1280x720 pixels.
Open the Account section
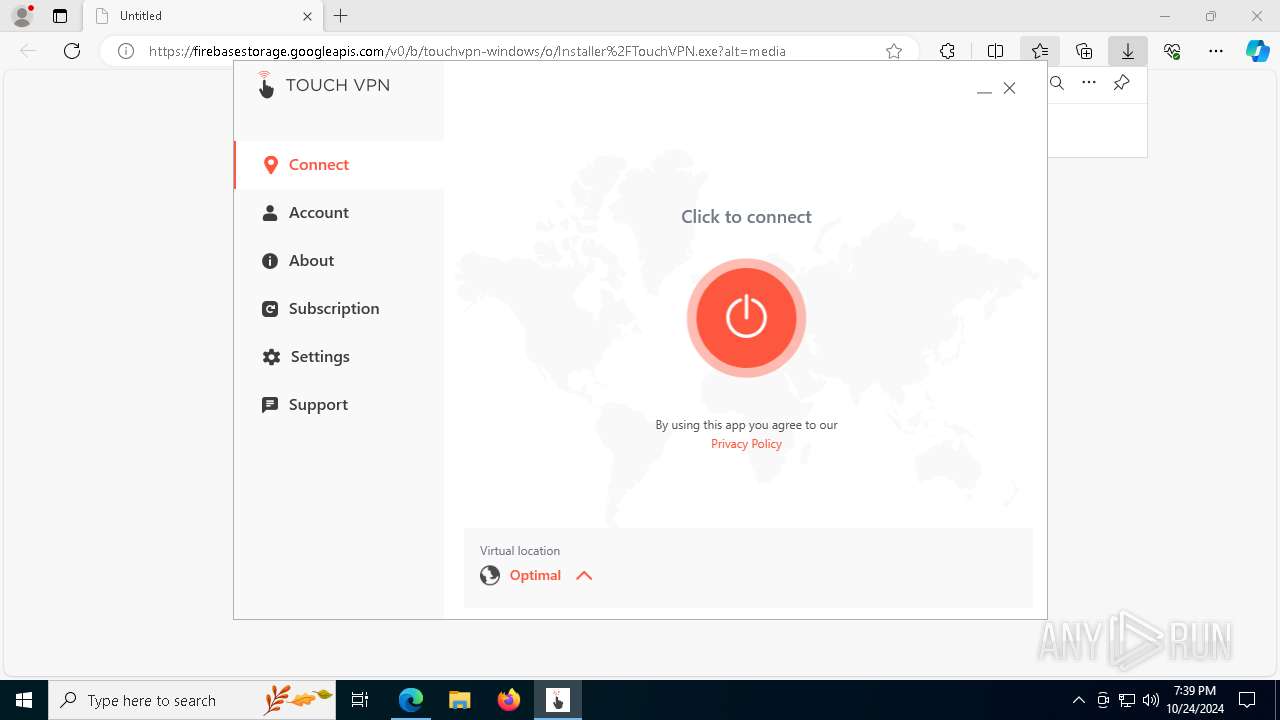click(x=339, y=213)
